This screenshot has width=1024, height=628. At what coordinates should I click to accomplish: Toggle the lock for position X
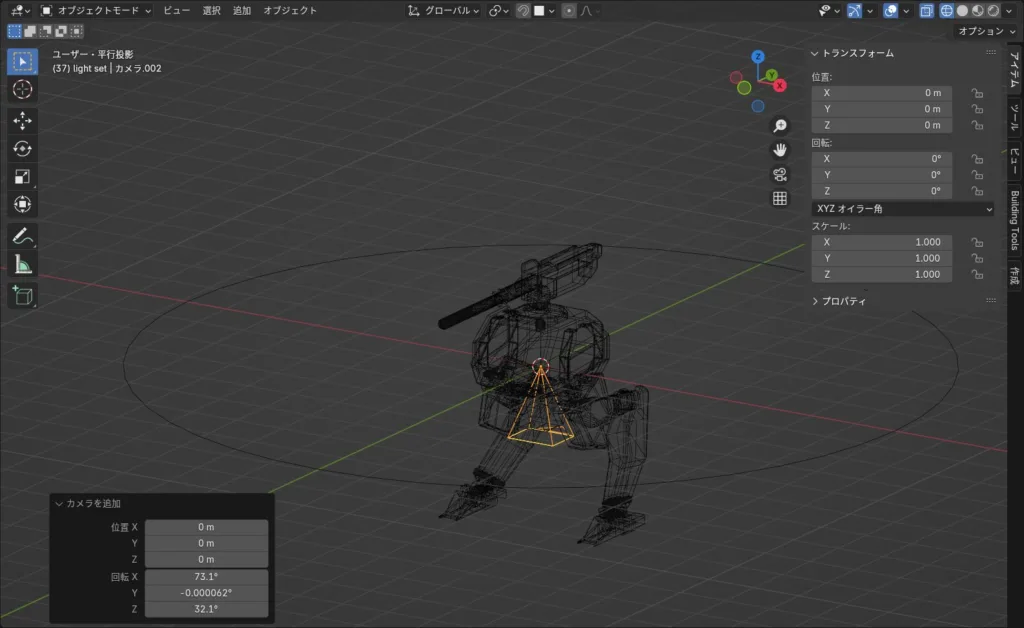977,93
